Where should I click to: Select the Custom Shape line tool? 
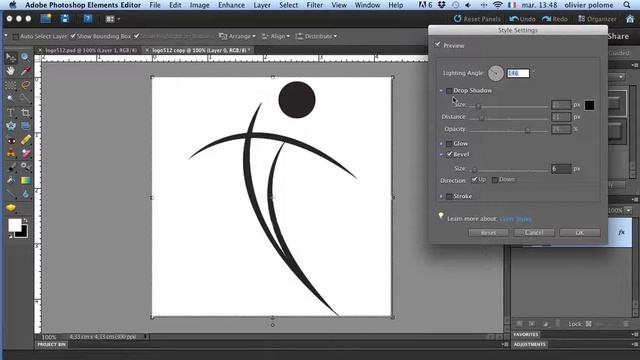point(11,194)
